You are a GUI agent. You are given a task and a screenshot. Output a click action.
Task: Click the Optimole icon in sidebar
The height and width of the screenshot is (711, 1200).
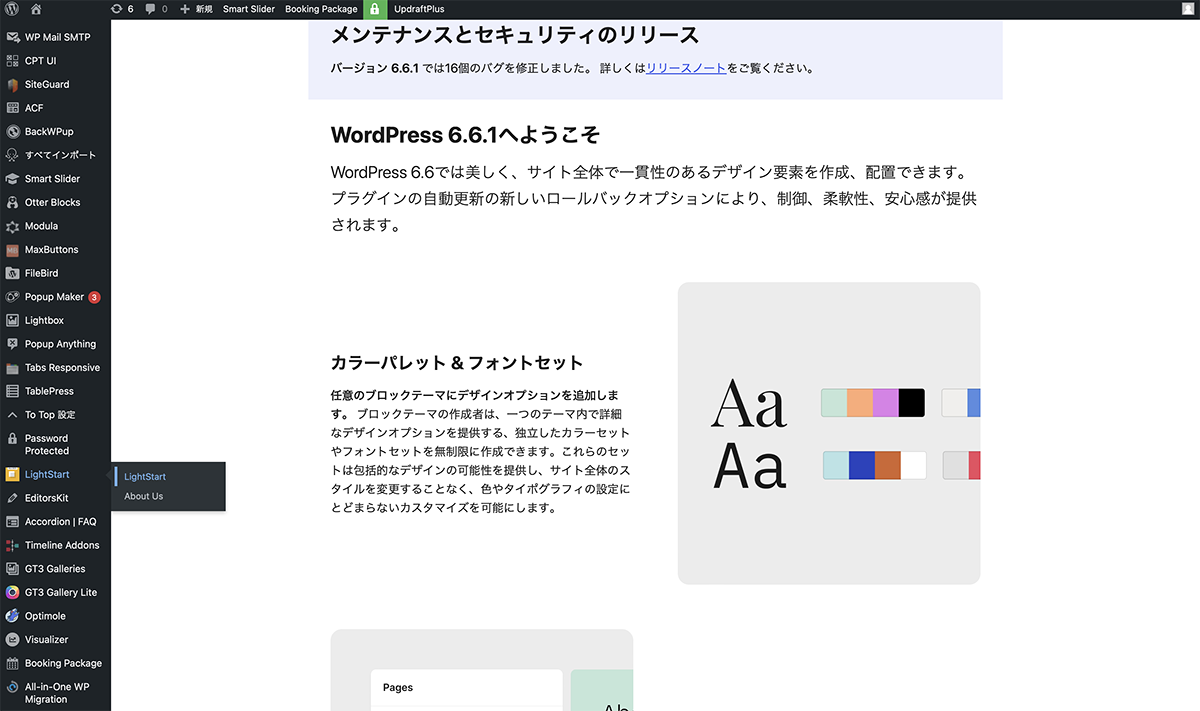[x=13, y=616]
